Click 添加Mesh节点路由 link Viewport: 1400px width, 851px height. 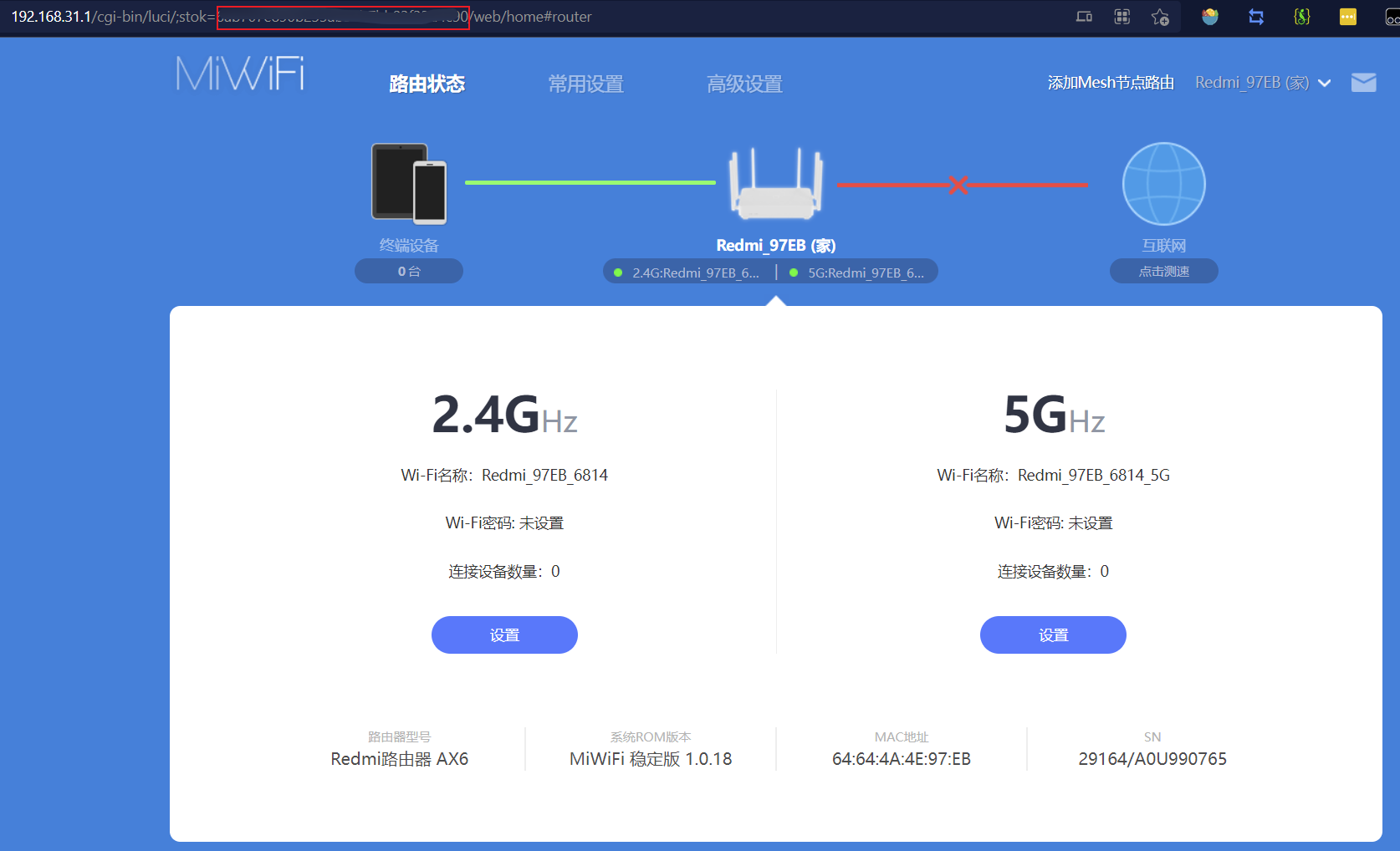[x=1111, y=83]
